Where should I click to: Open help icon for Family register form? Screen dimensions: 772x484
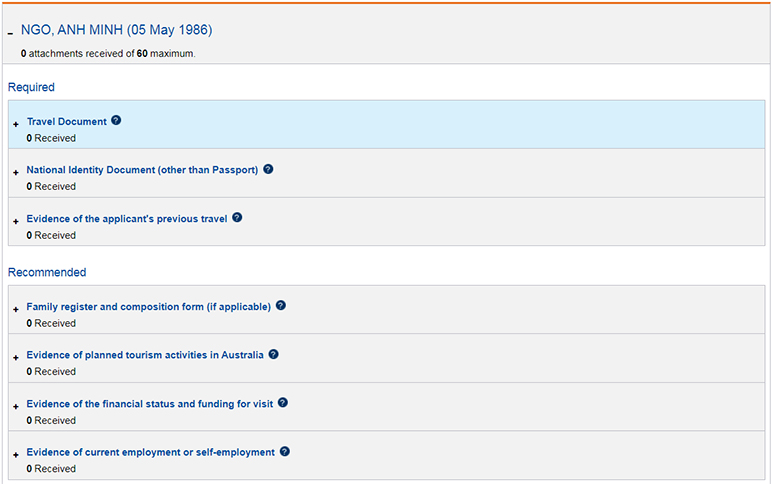pyautogui.click(x=281, y=305)
